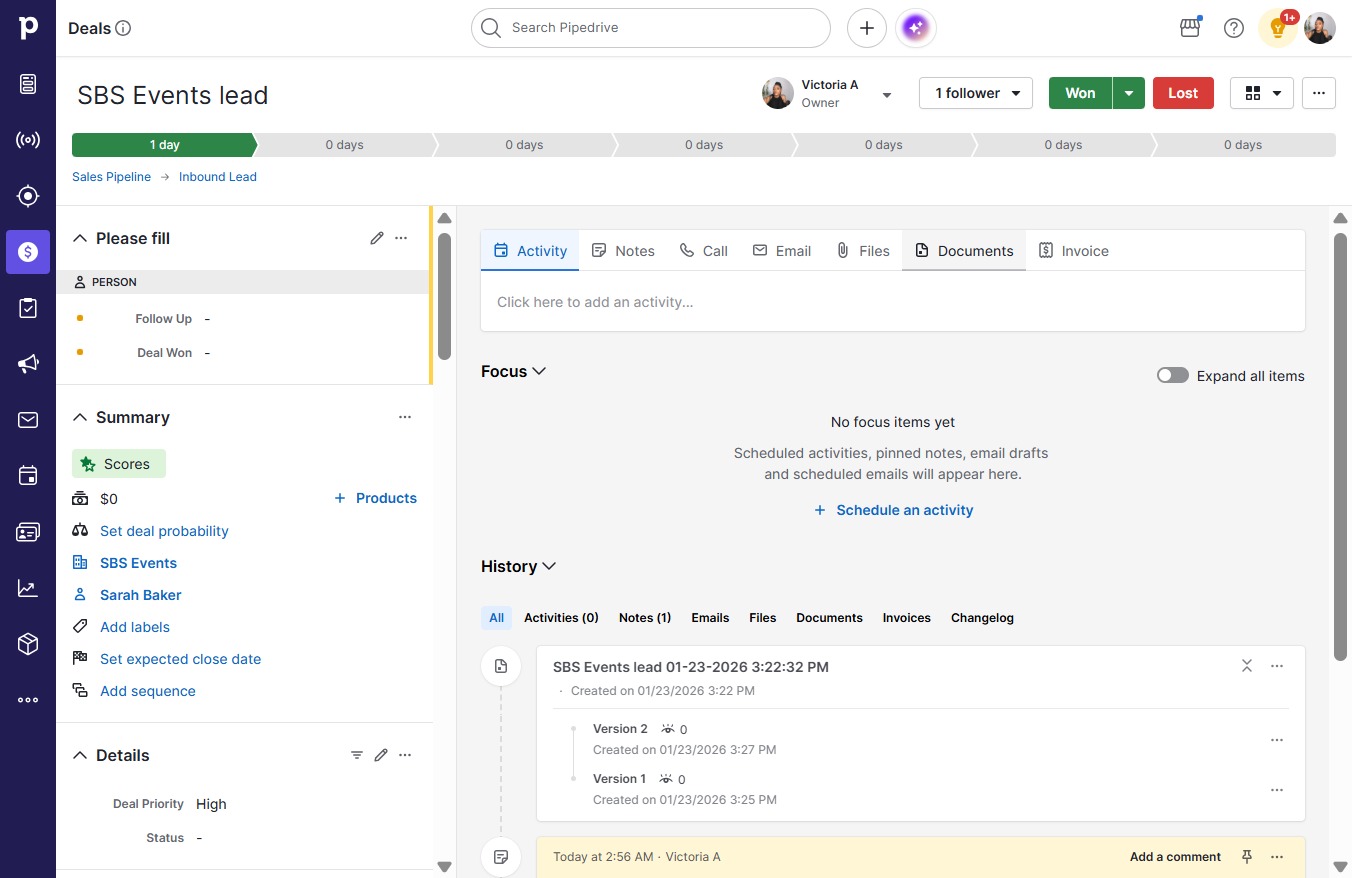The width and height of the screenshot is (1352, 878).
Task: Open the Leads inbox from the sidebar
Action: pos(28,84)
